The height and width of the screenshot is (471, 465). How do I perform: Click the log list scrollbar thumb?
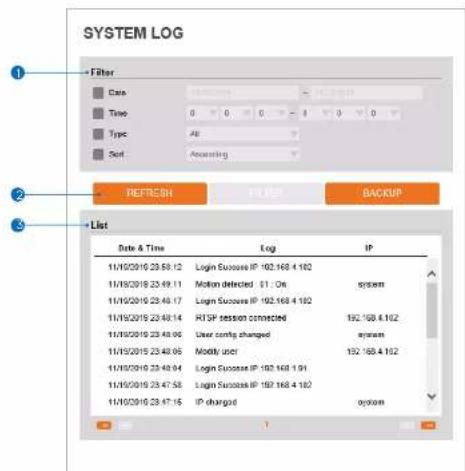point(432,311)
